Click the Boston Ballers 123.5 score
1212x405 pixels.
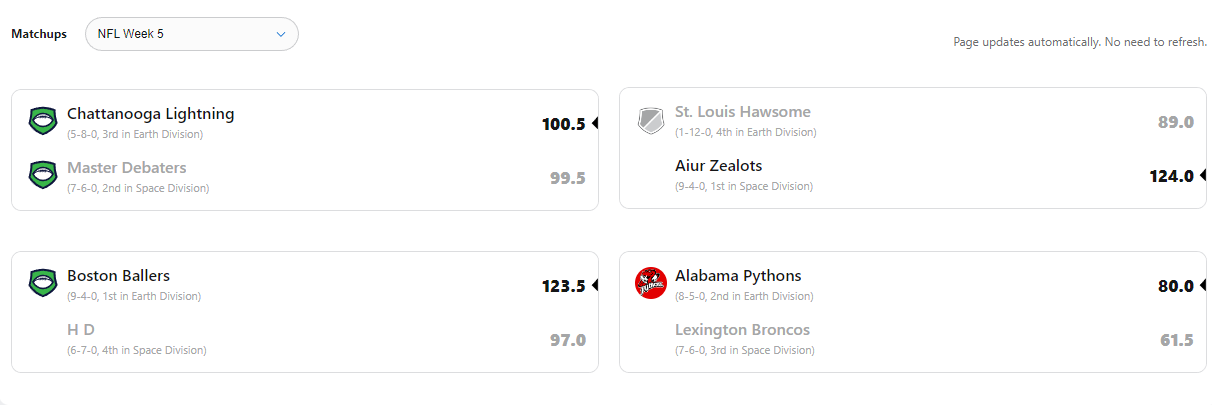click(563, 286)
